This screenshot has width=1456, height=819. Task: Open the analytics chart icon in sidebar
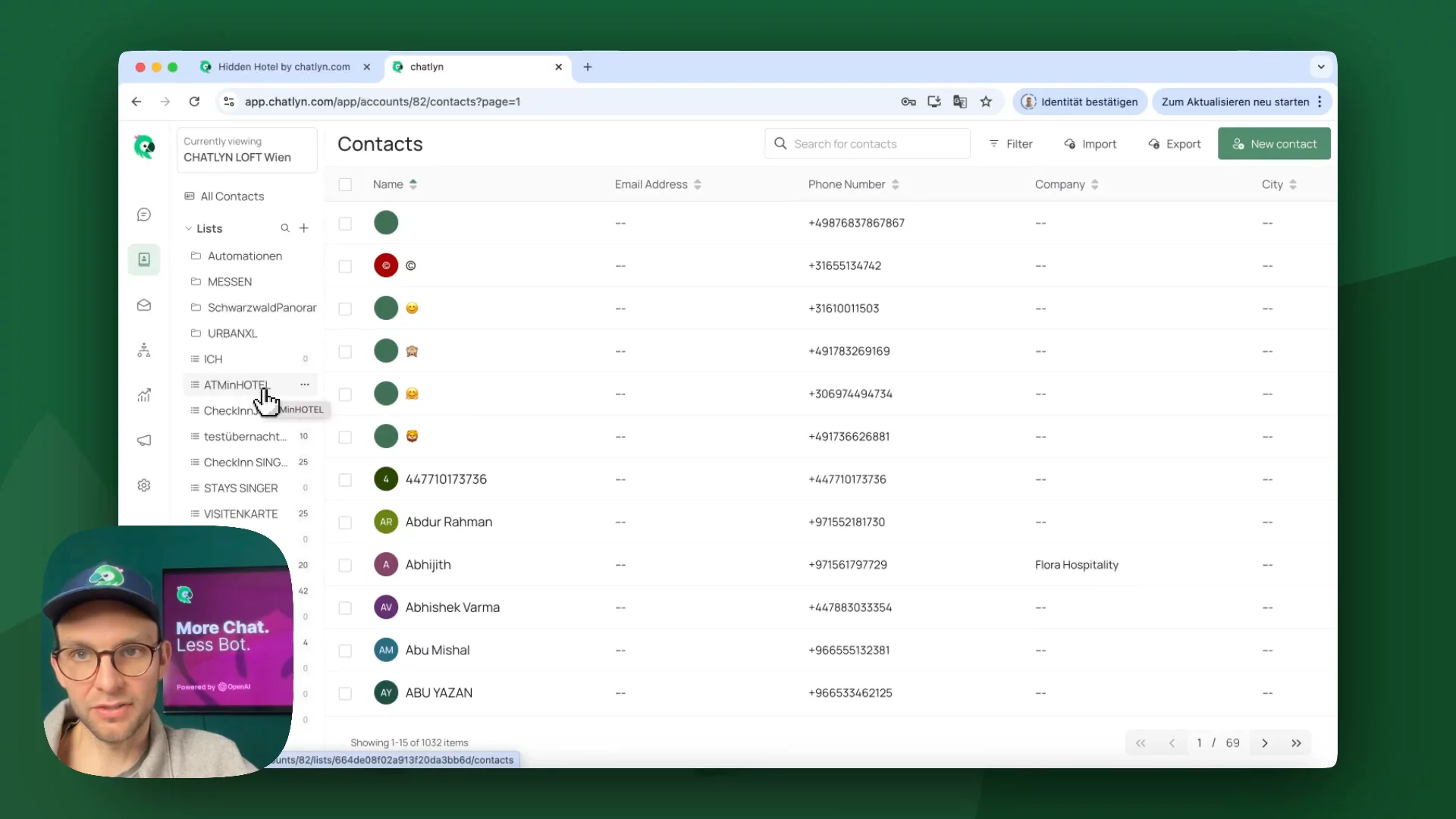tap(144, 395)
